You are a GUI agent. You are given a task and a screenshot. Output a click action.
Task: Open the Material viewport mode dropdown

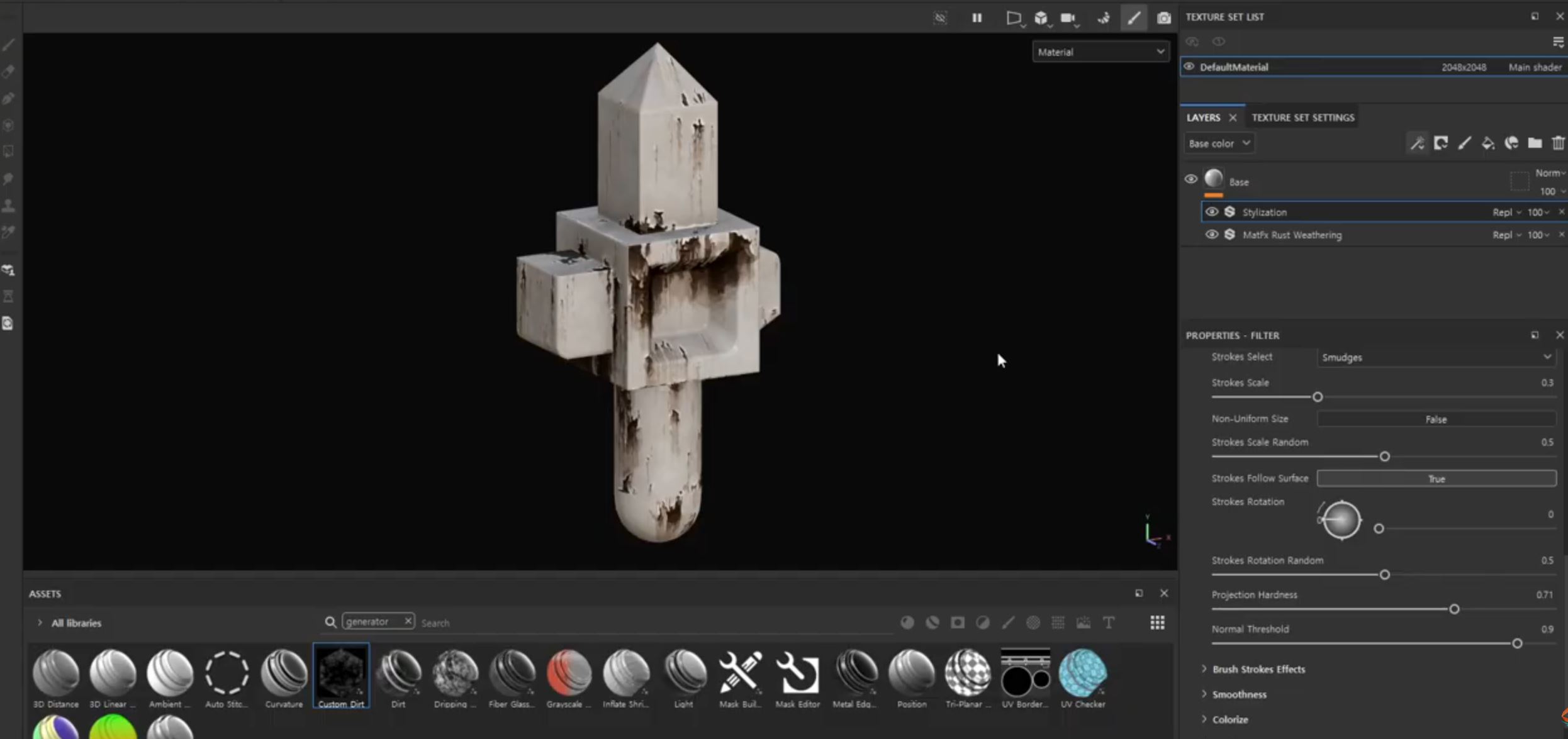(x=1100, y=52)
